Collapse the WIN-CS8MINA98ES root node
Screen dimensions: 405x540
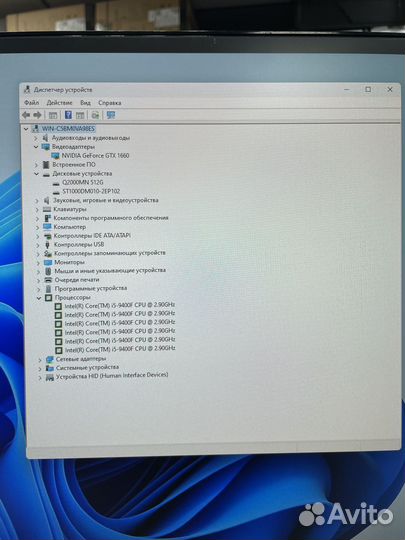pyautogui.click(x=26, y=129)
